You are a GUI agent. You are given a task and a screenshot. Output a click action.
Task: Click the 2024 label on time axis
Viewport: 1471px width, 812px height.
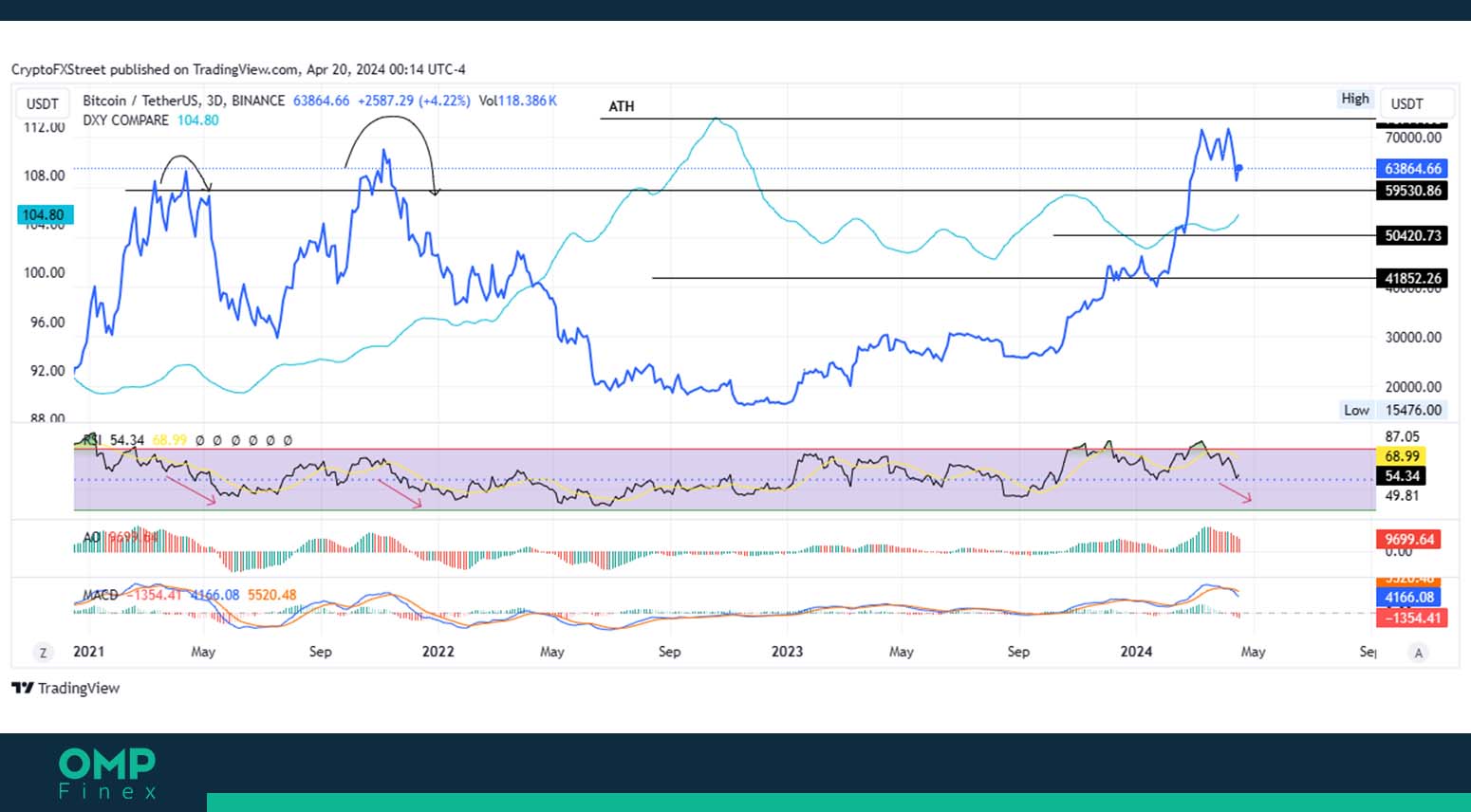[x=1136, y=652]
